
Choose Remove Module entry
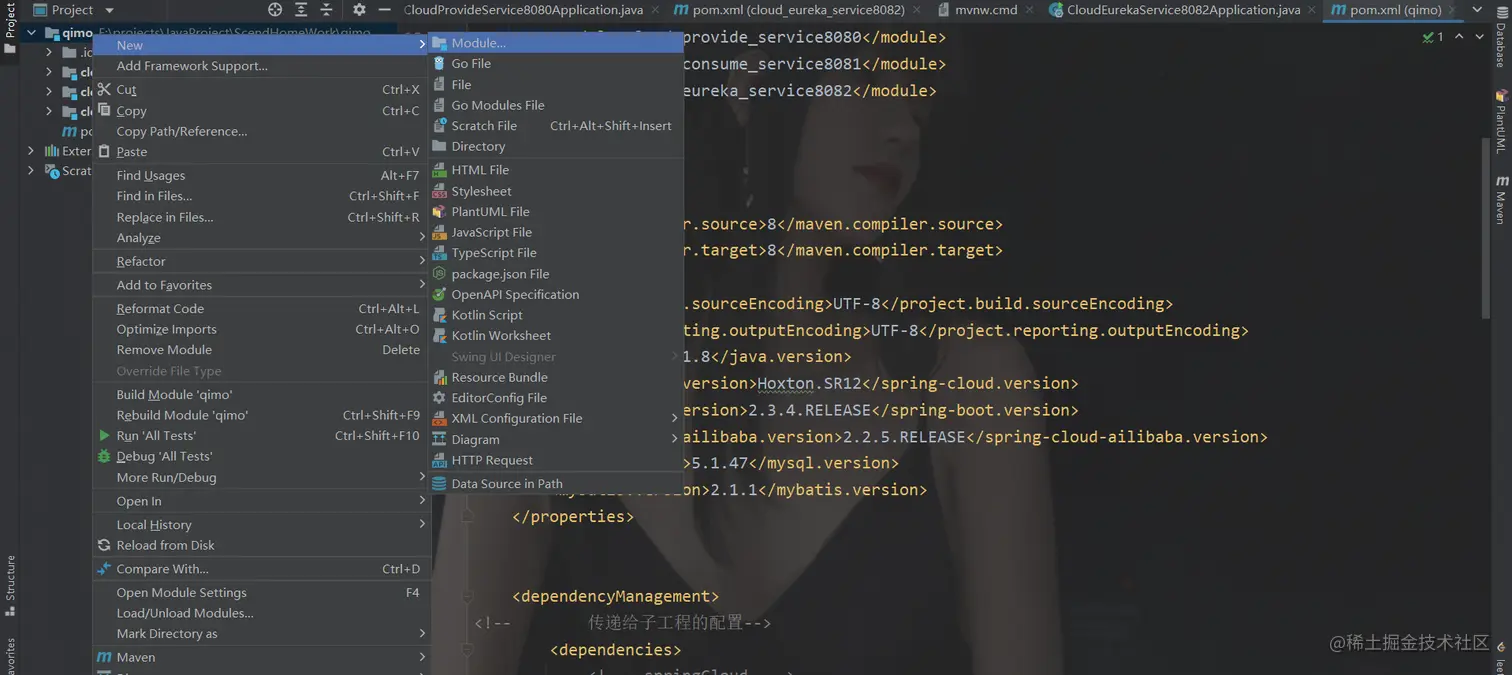pyautogui.click(x=262, y=350)
